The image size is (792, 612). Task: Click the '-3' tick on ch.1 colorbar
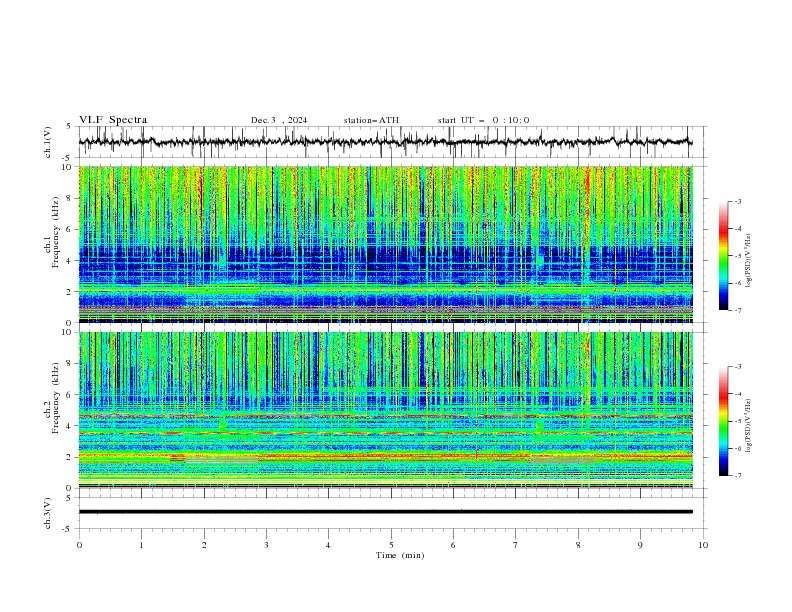[738, 201]
